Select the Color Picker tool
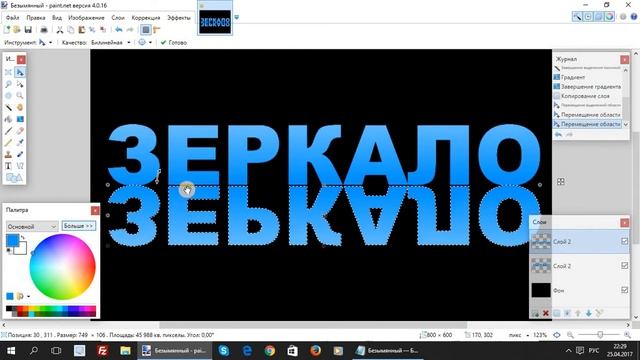The width and height of the screenshot is (640, 360). coord(20,143)
